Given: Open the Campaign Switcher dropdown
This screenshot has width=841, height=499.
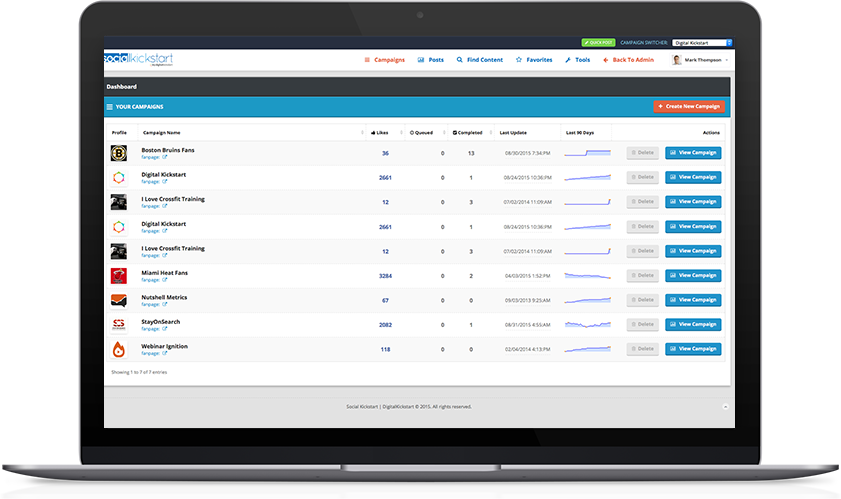Looking at the screenshot, I should pyautogui.click(x=702, y=42).
